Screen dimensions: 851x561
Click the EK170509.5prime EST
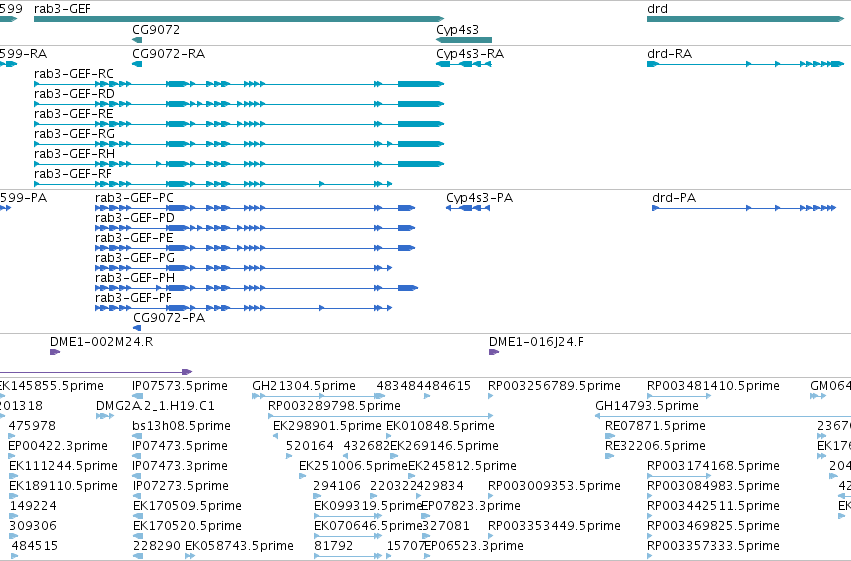(187, 506)
